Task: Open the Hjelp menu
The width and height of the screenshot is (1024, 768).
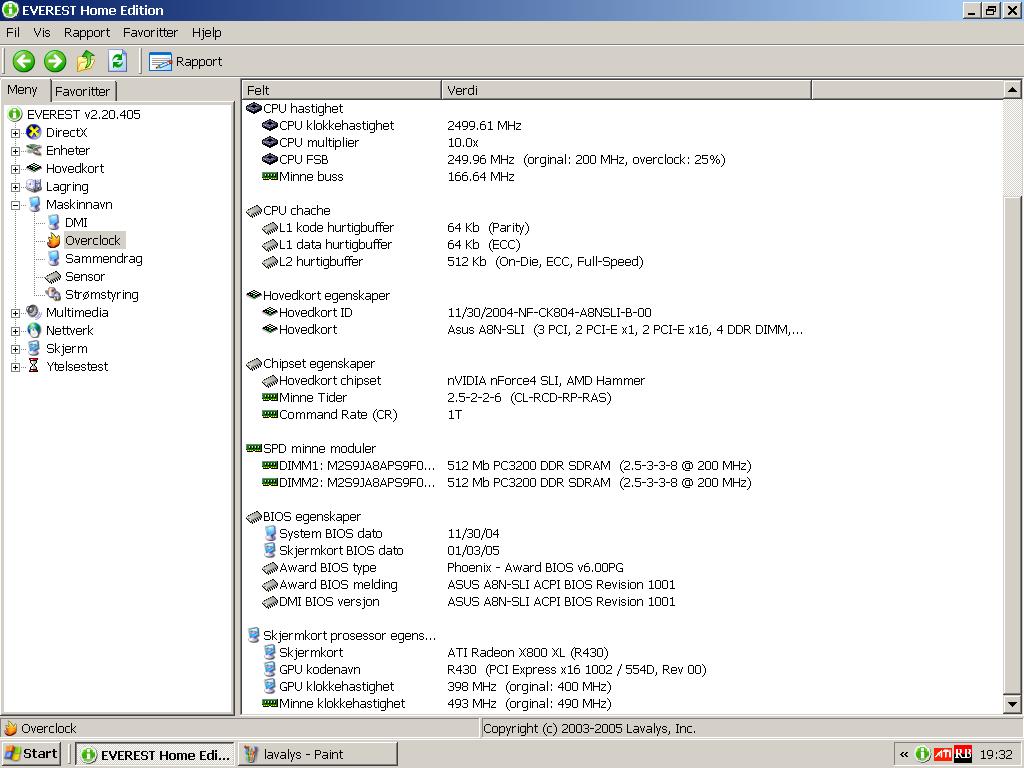Action: tap(206, 32)
